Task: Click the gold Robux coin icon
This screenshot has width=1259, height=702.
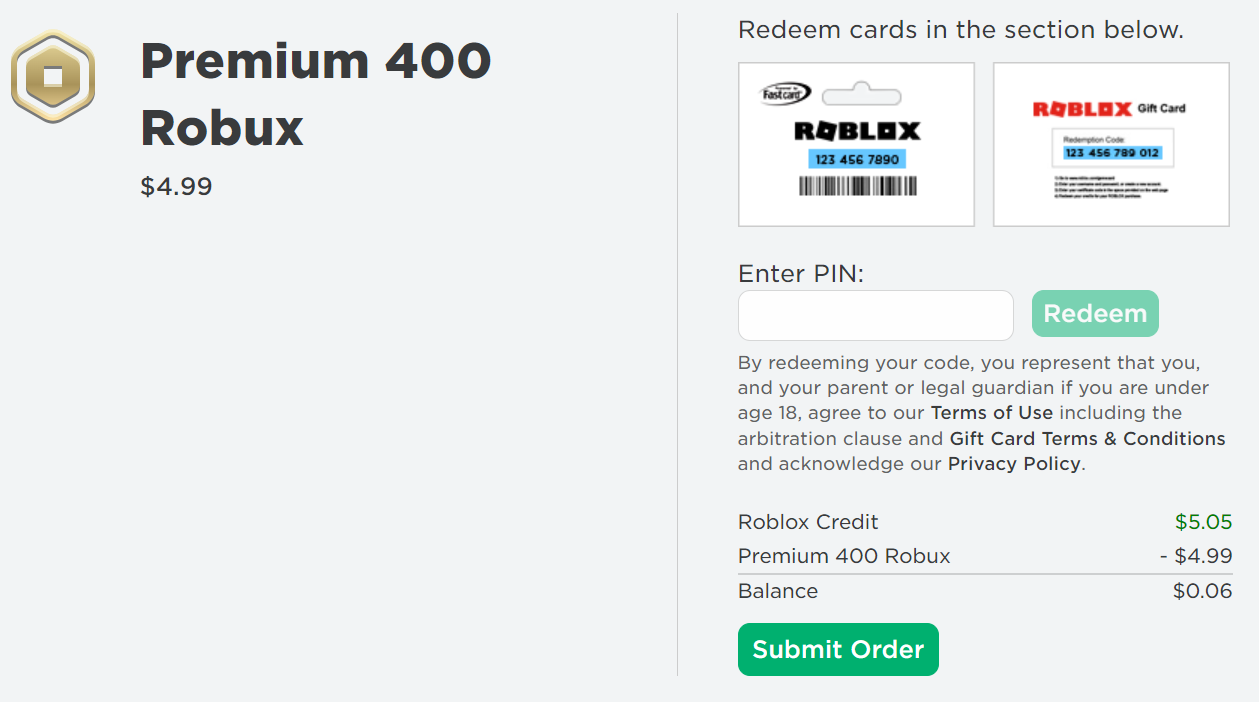Action: [x=52, y=77]
